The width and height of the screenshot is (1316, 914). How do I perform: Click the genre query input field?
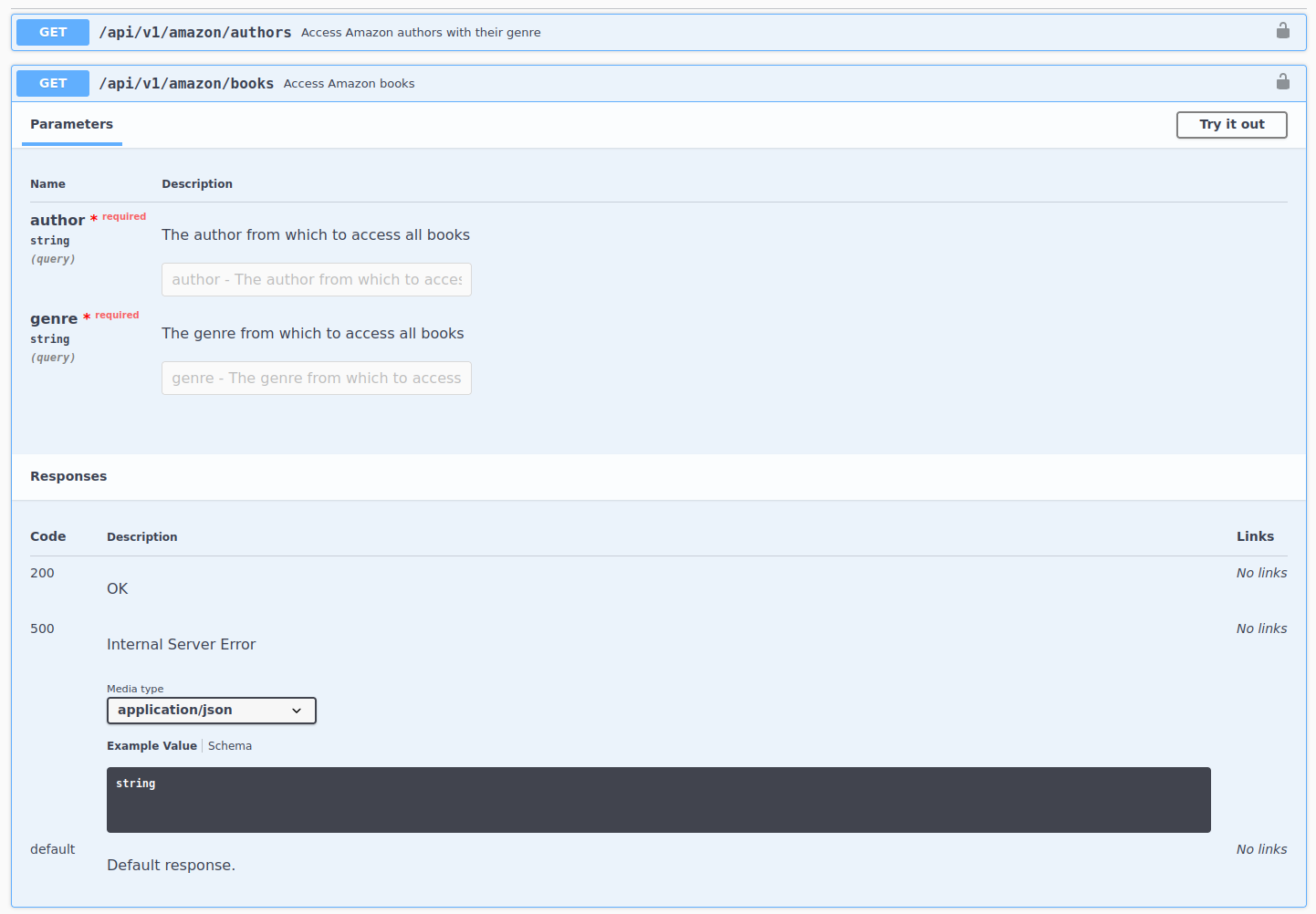(316, 379)
